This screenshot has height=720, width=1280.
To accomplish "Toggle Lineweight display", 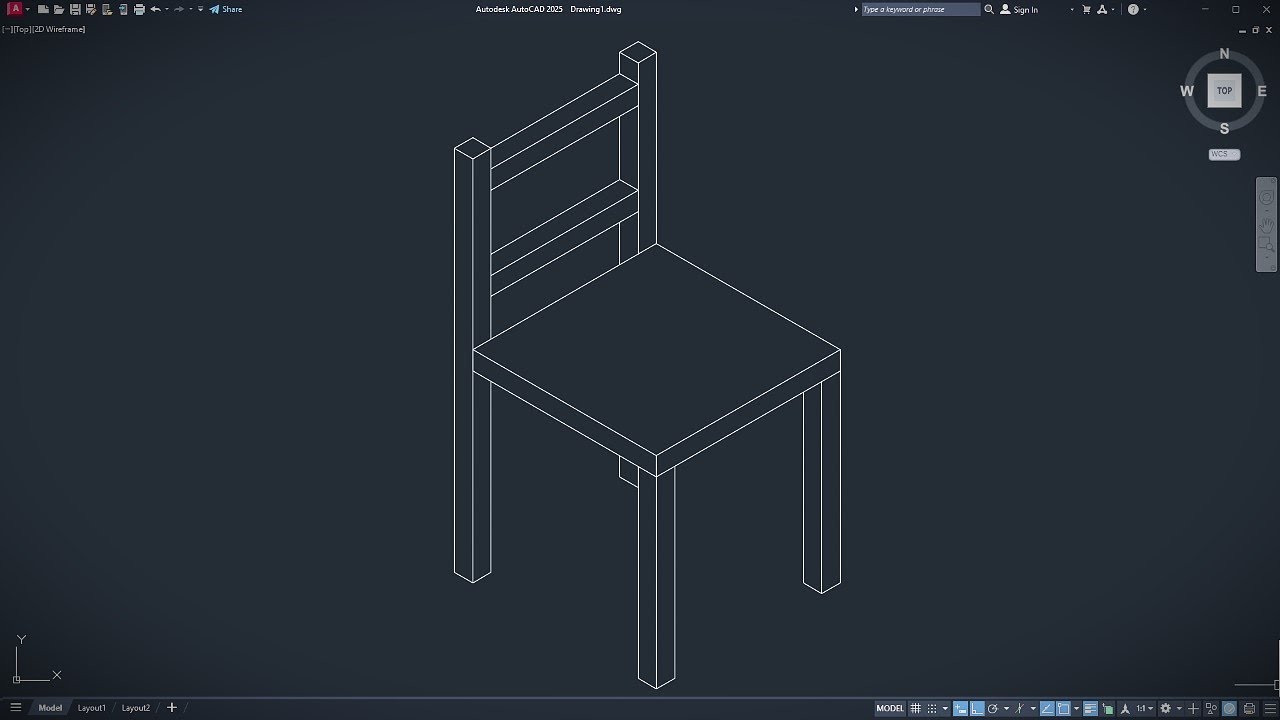I will pos(1091,708).
